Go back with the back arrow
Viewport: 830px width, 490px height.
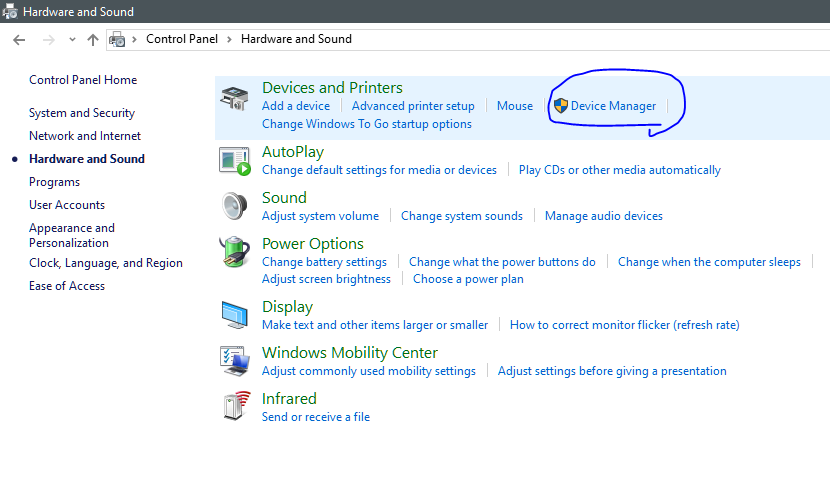coord(19,40)
